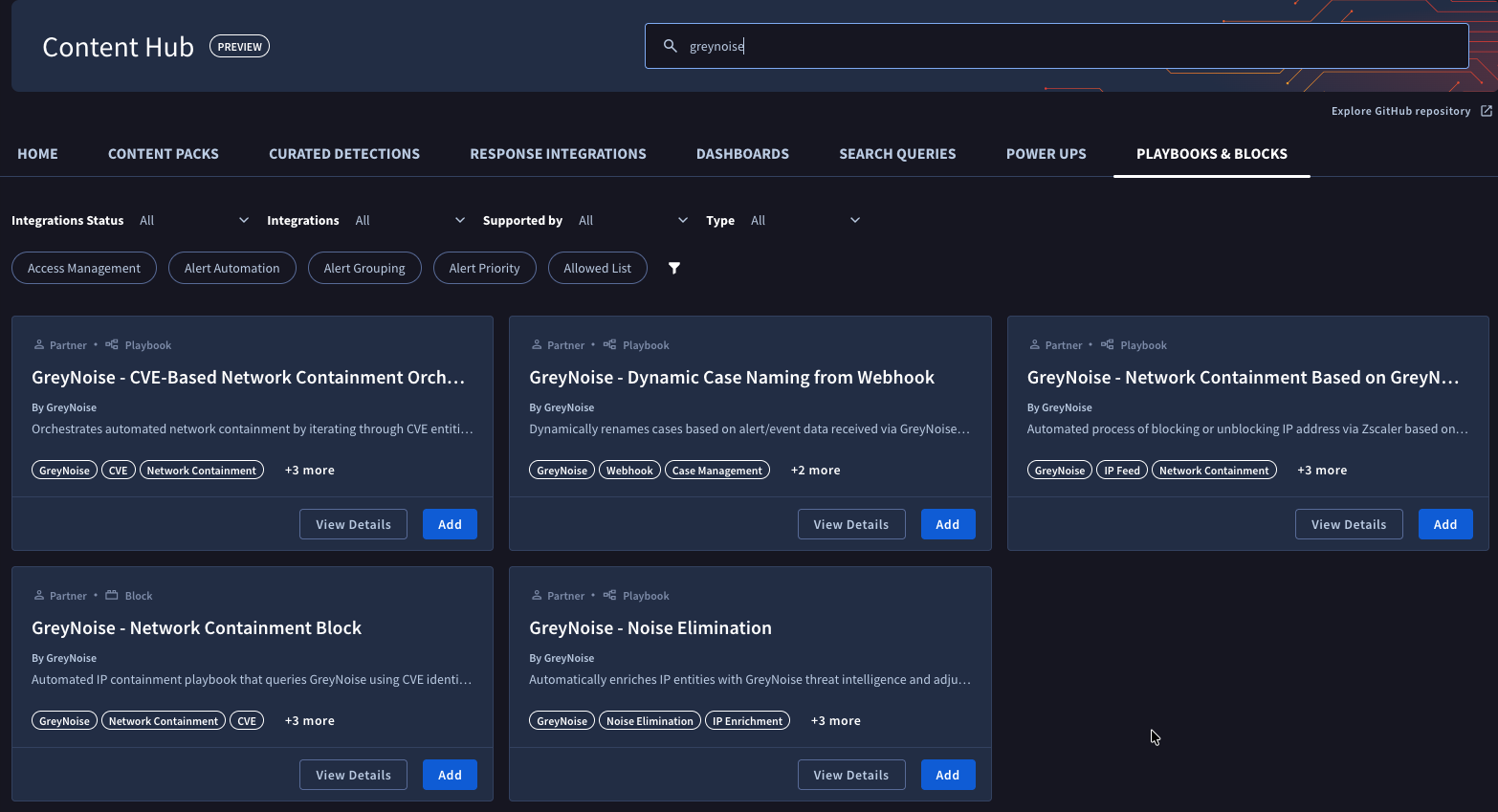Toggle the Alert Automation filter chip
The width and height of the screenshot is (1498, 812).
(232, 268)
